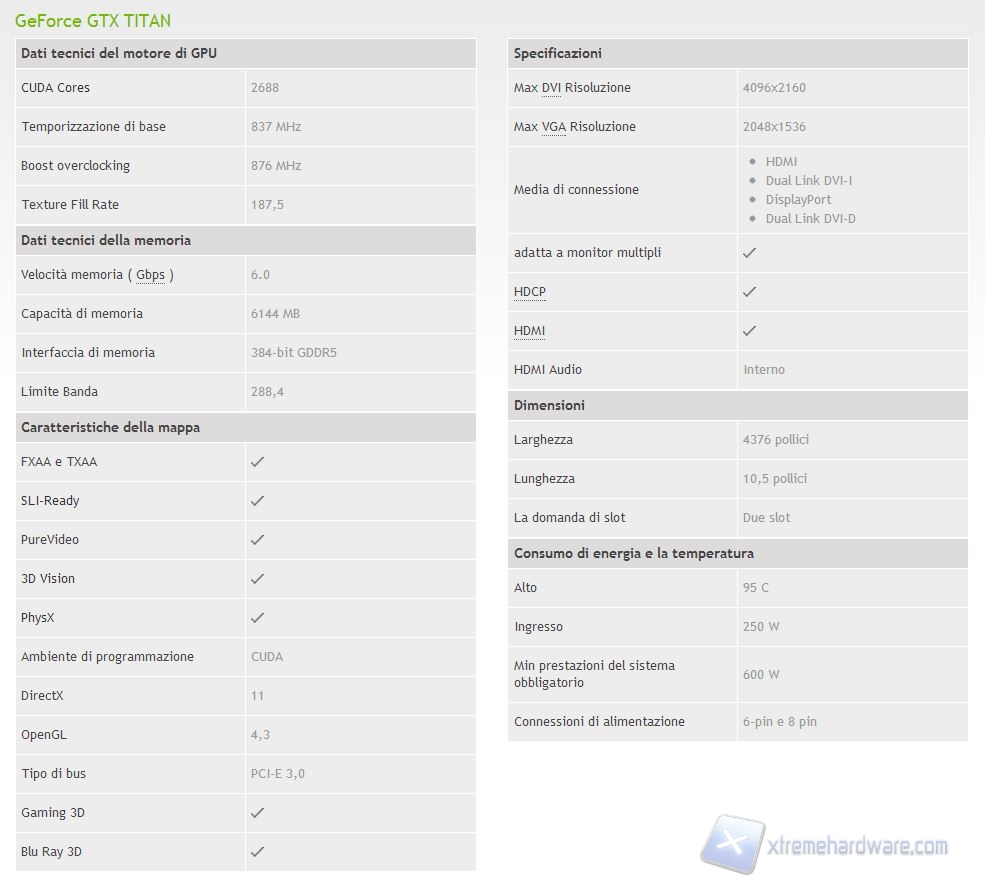Image resolution: width=985 pixels, height=879 pixels.
Task: Click the underlined DVI abbreviation
Action: [551, 88]
